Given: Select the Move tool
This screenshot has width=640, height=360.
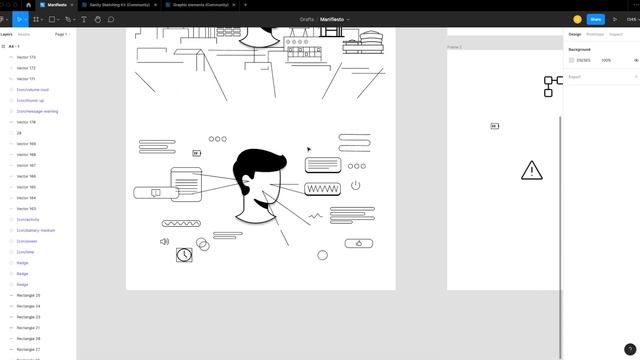Looking at the screenshot, I should 18,19.
